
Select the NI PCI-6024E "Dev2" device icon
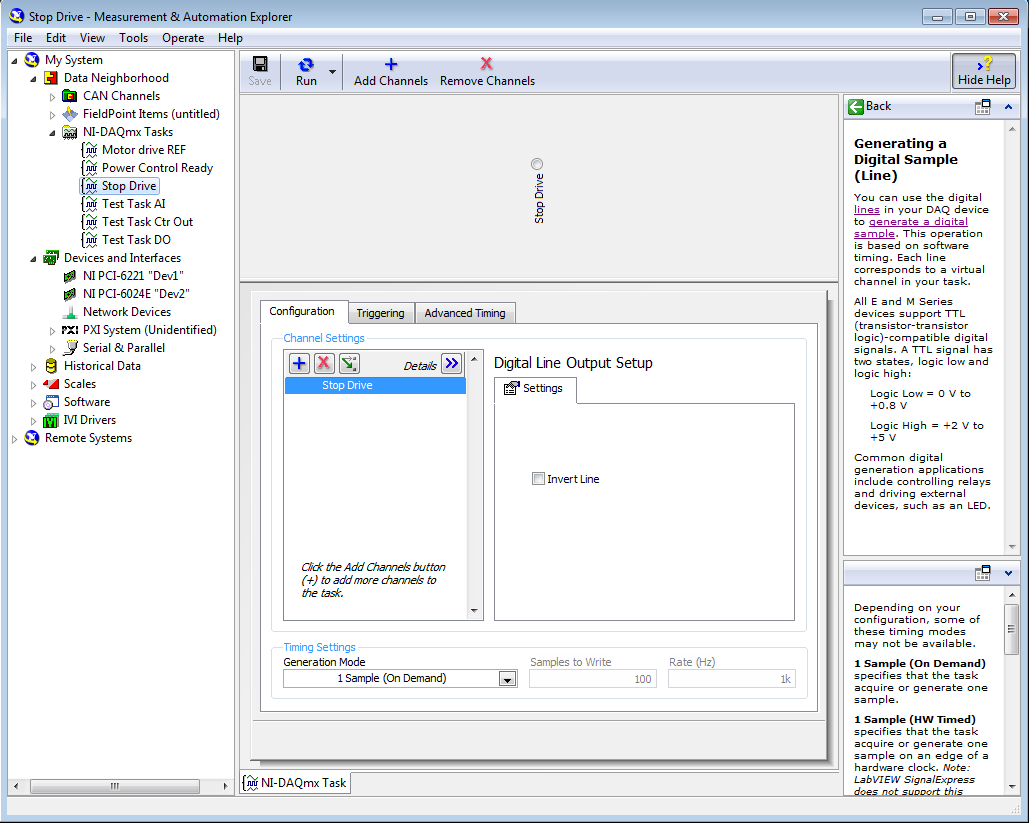pos(70,294)
